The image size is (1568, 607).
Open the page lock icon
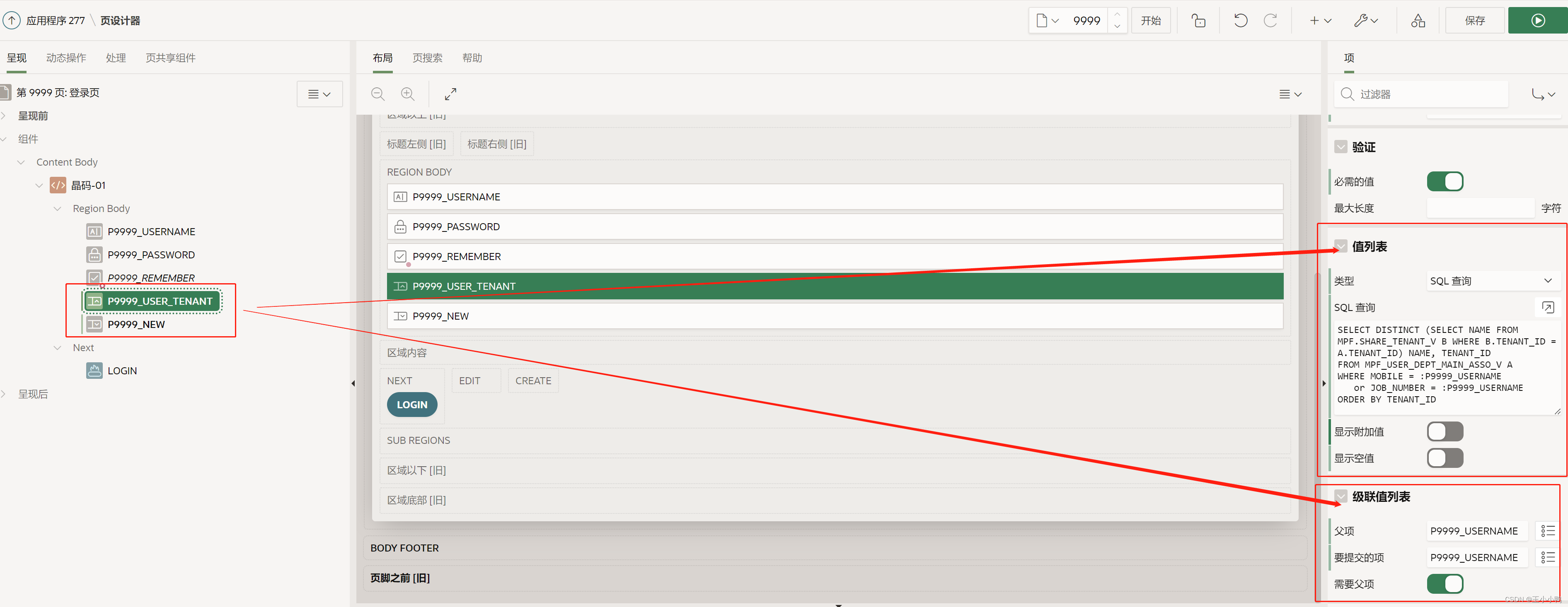pyautogui.click(x=1198, y=21)
